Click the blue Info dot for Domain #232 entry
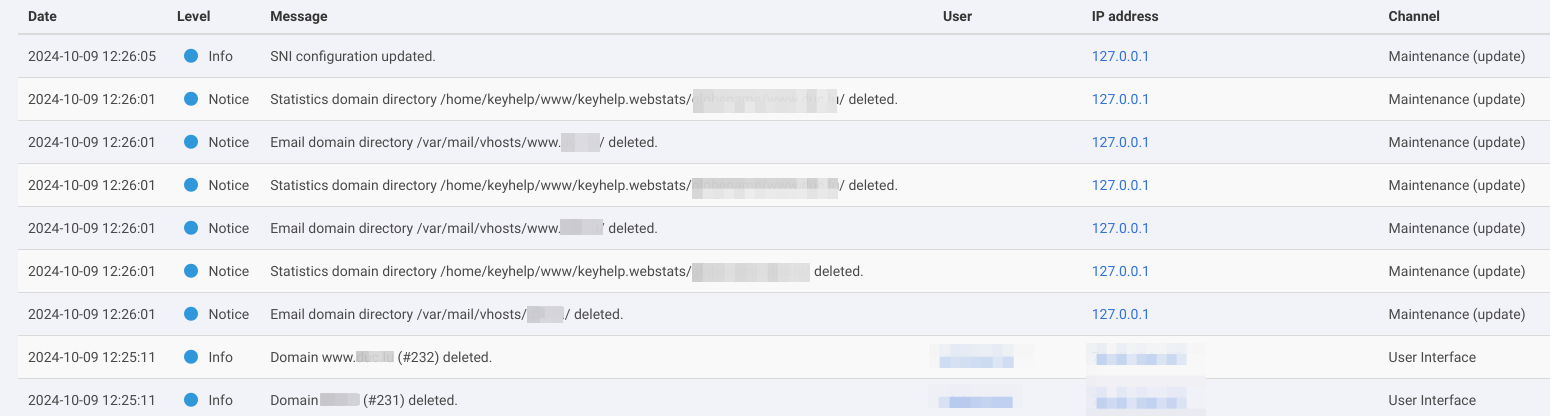The height and width of the screenshot is (416, 1550). [x=191, y=357]
